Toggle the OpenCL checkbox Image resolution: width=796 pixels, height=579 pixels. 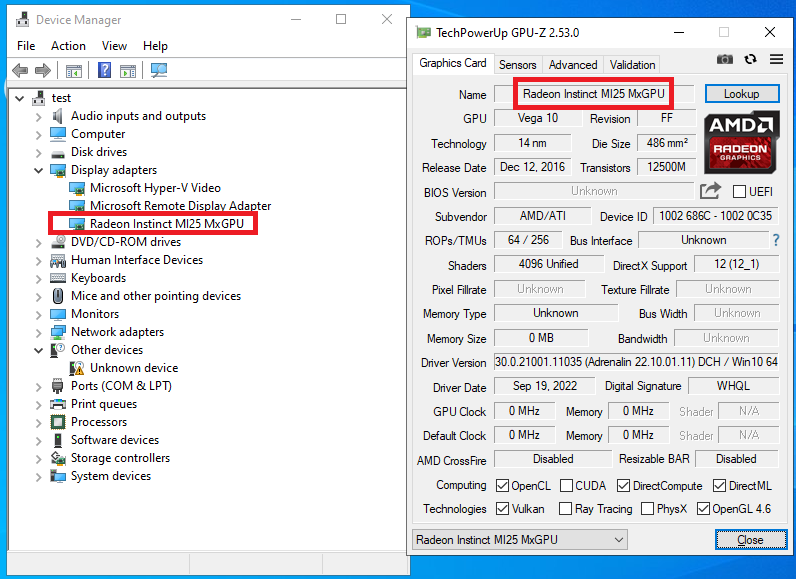(502, 486)
